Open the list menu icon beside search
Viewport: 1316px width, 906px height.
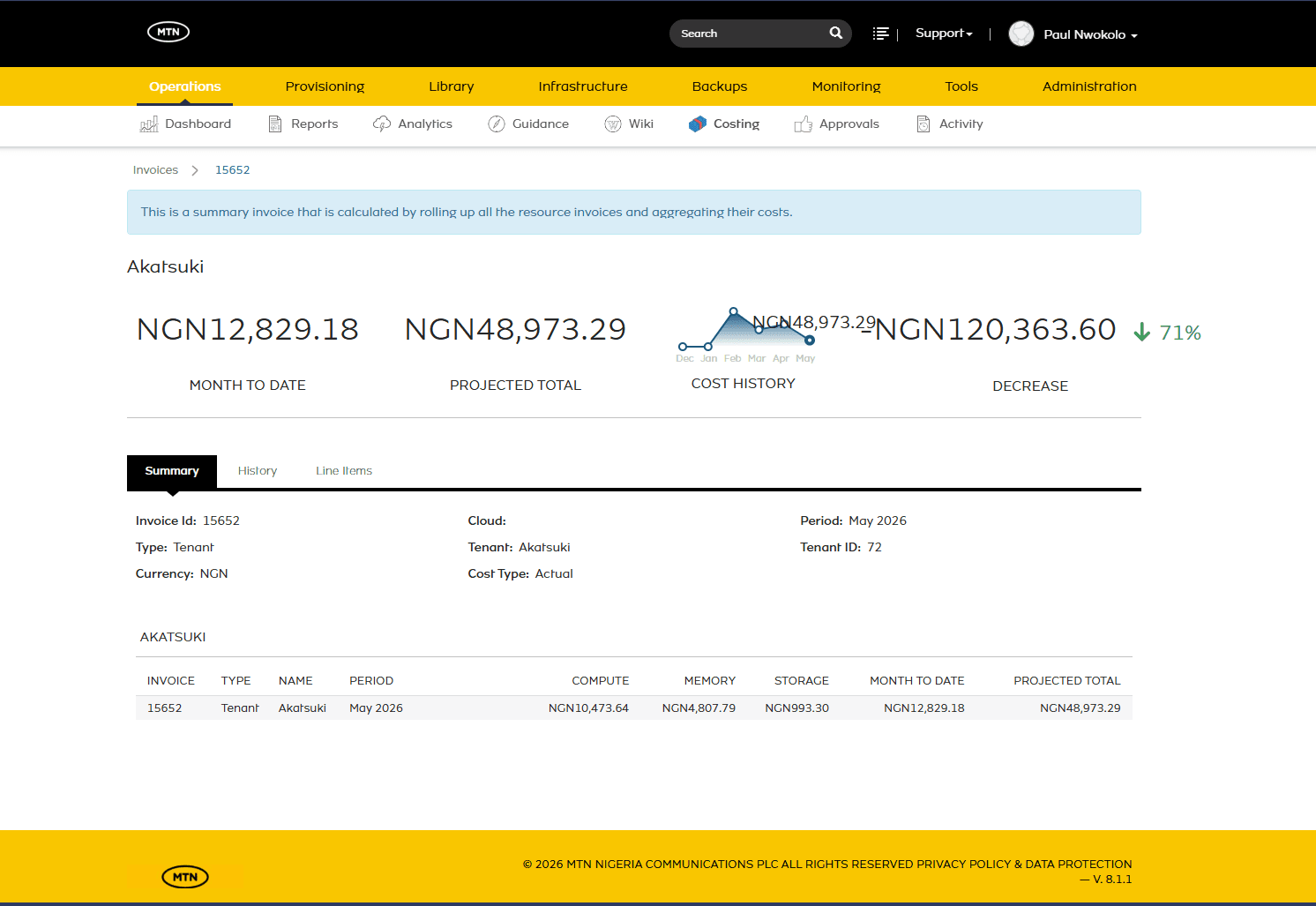880,34
